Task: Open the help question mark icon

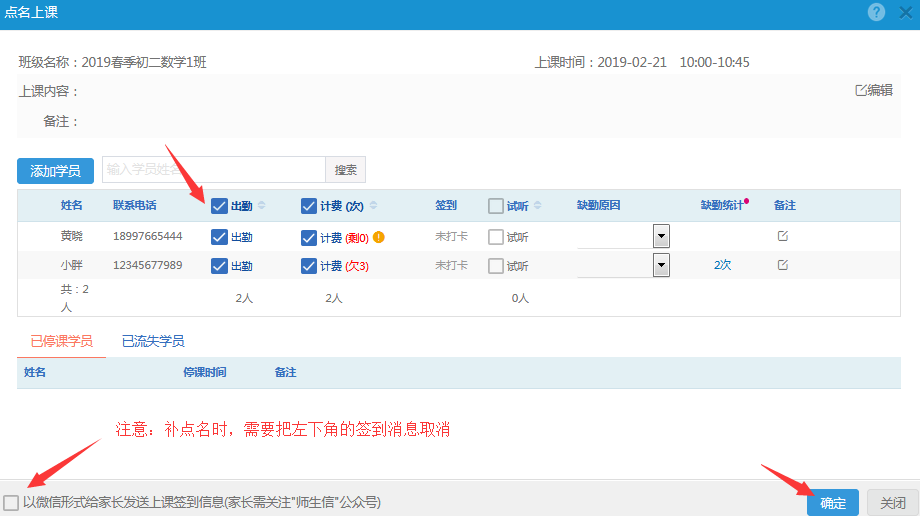Action: coord(876,12)
